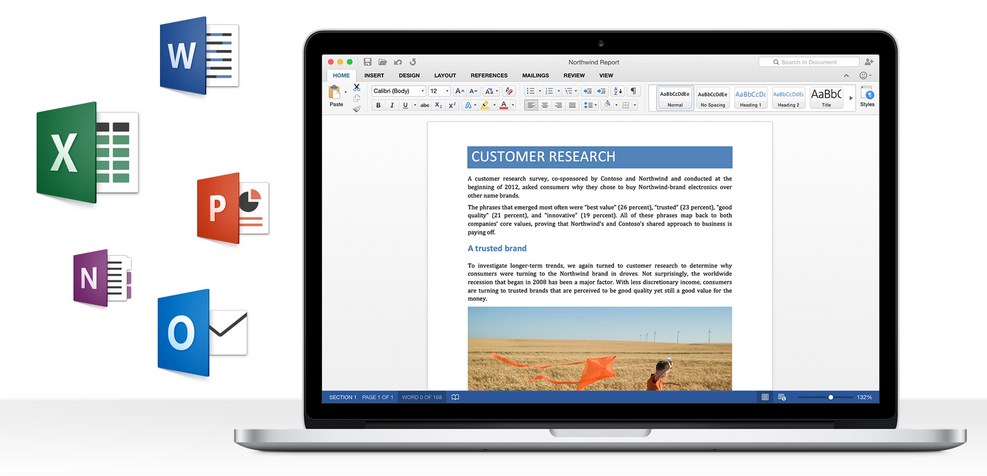Cut selection with scissors icon
The width and height of the screenshot is (987, 476).
click(x=357, y=88)
